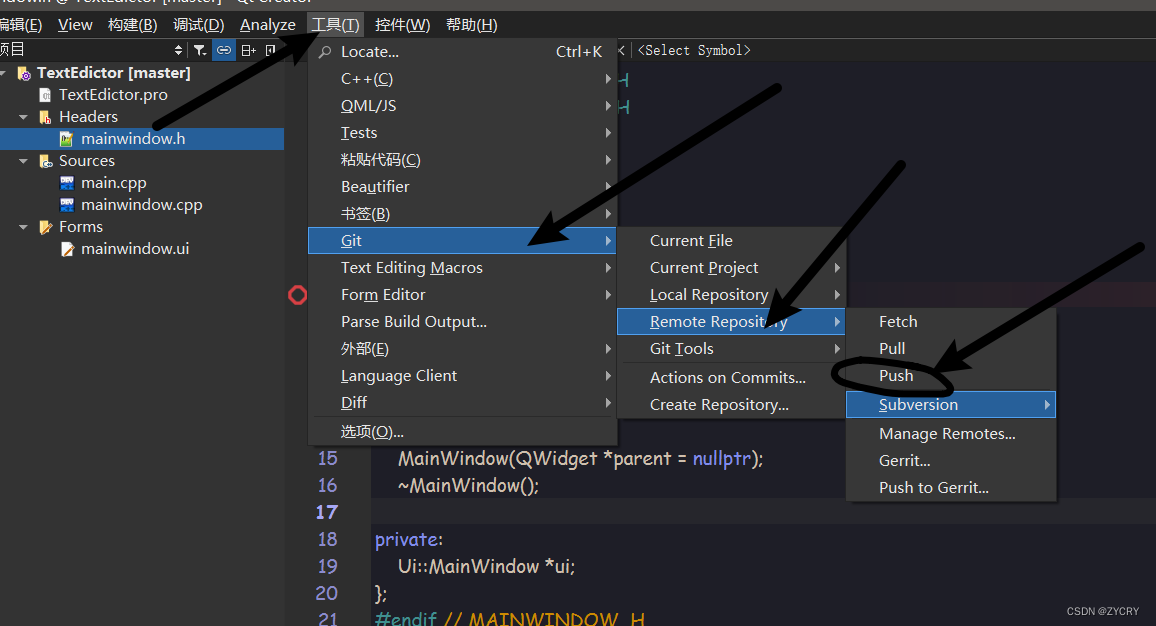Expand the Current File Git submenu

click(731, 240)
